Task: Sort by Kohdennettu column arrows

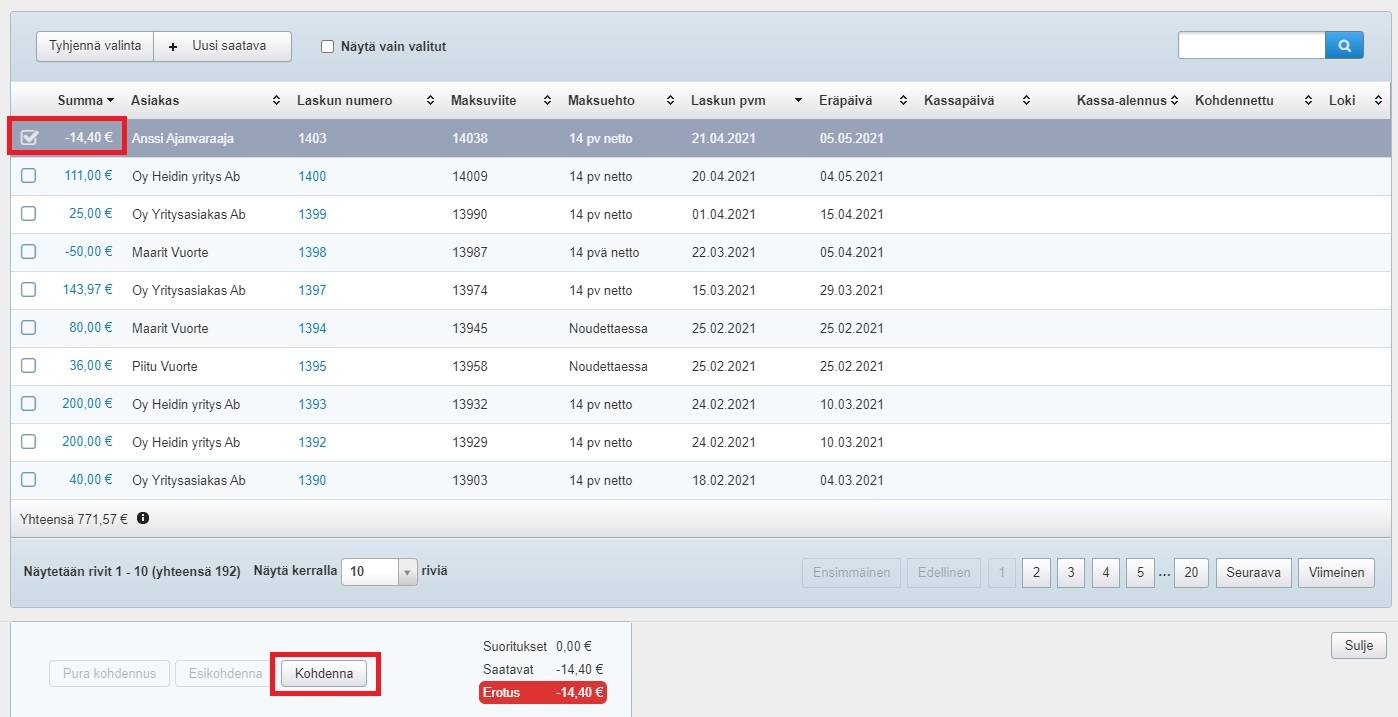Action: 1307,101
